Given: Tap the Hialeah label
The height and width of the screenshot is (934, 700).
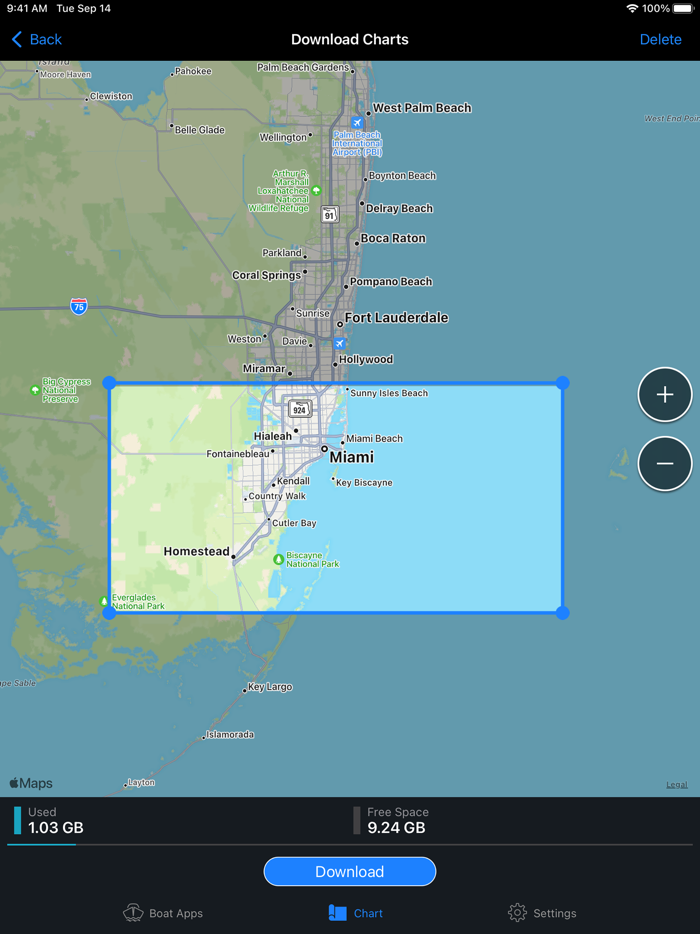Looking at the screenshot, I should tap(273, 436).
